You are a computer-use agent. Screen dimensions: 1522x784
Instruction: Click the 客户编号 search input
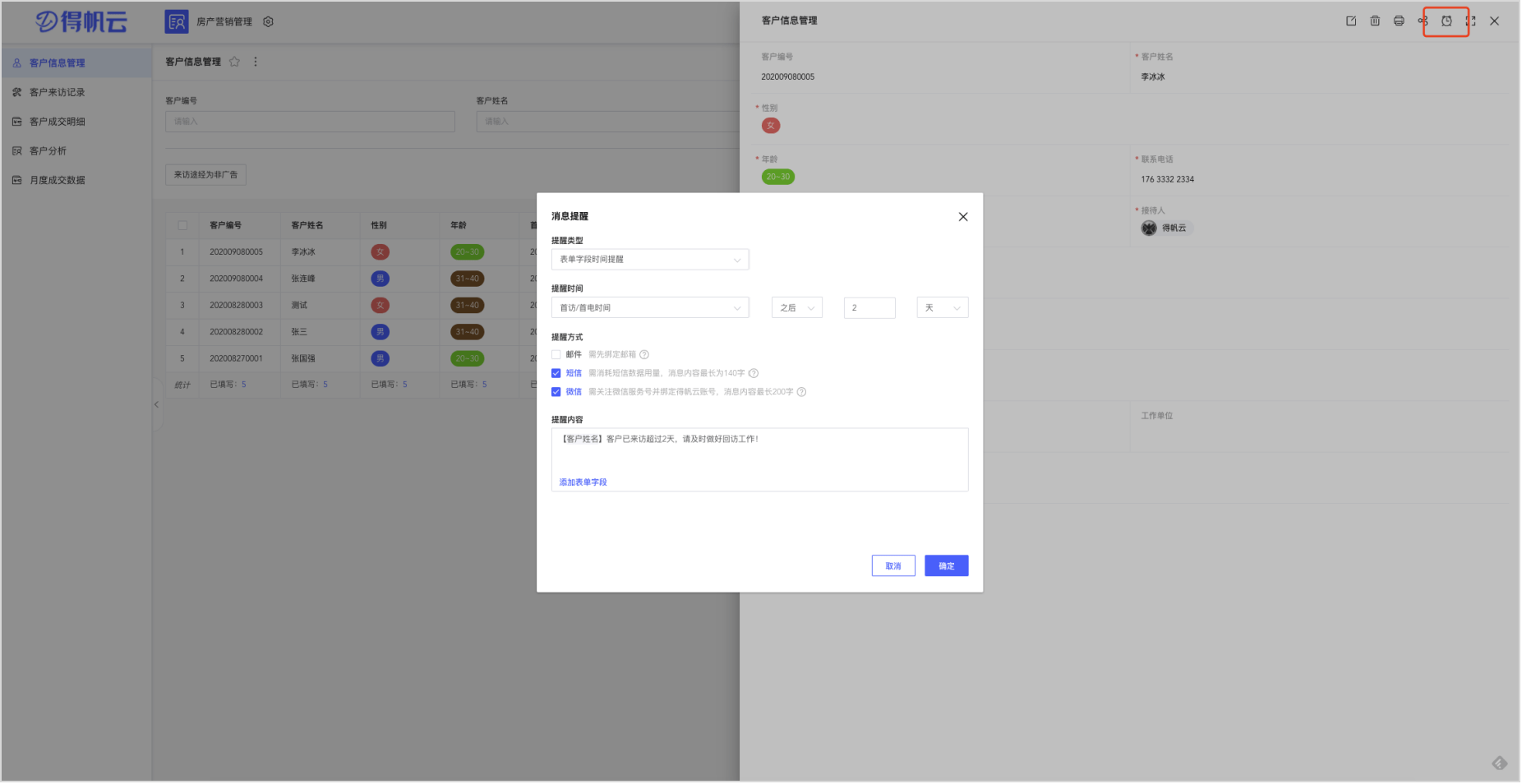[311, 122]
